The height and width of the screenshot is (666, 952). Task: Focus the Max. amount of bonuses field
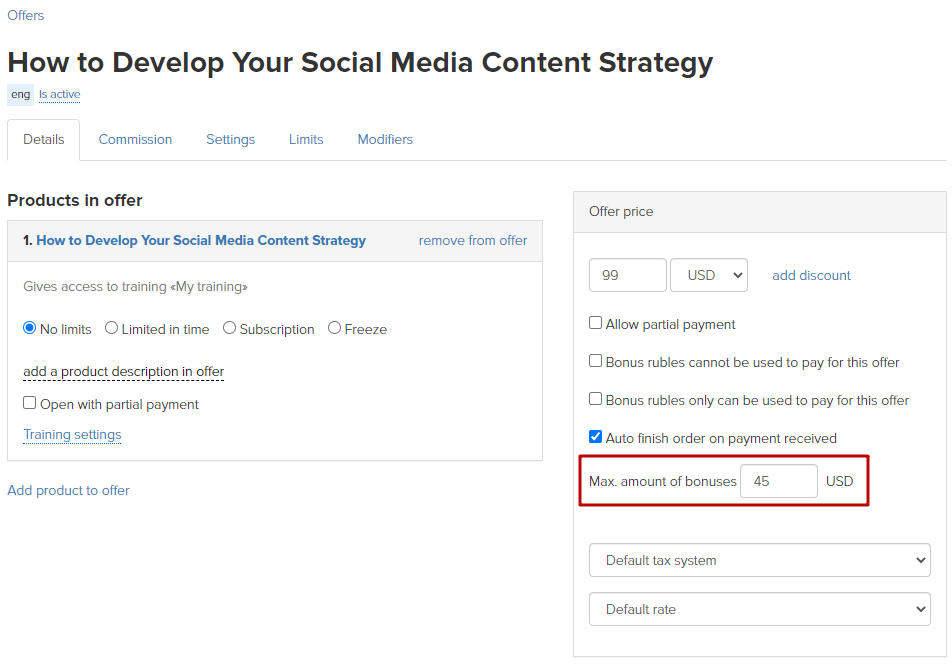pyautogui.click(x=778, y=481)
